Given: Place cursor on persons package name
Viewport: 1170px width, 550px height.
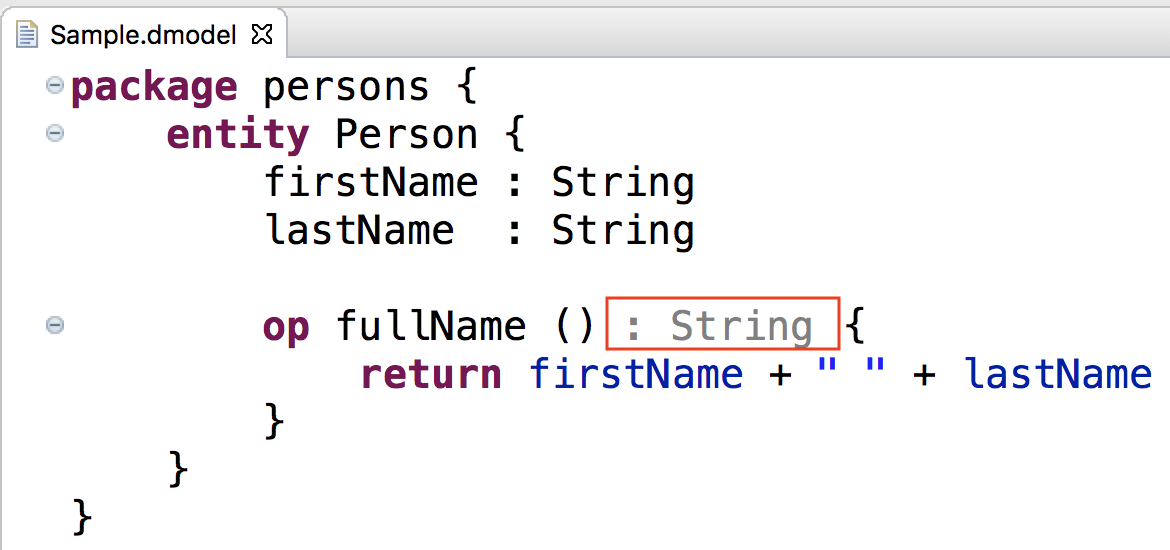Looking at the screenshot, I should click(x=346, y=87).
